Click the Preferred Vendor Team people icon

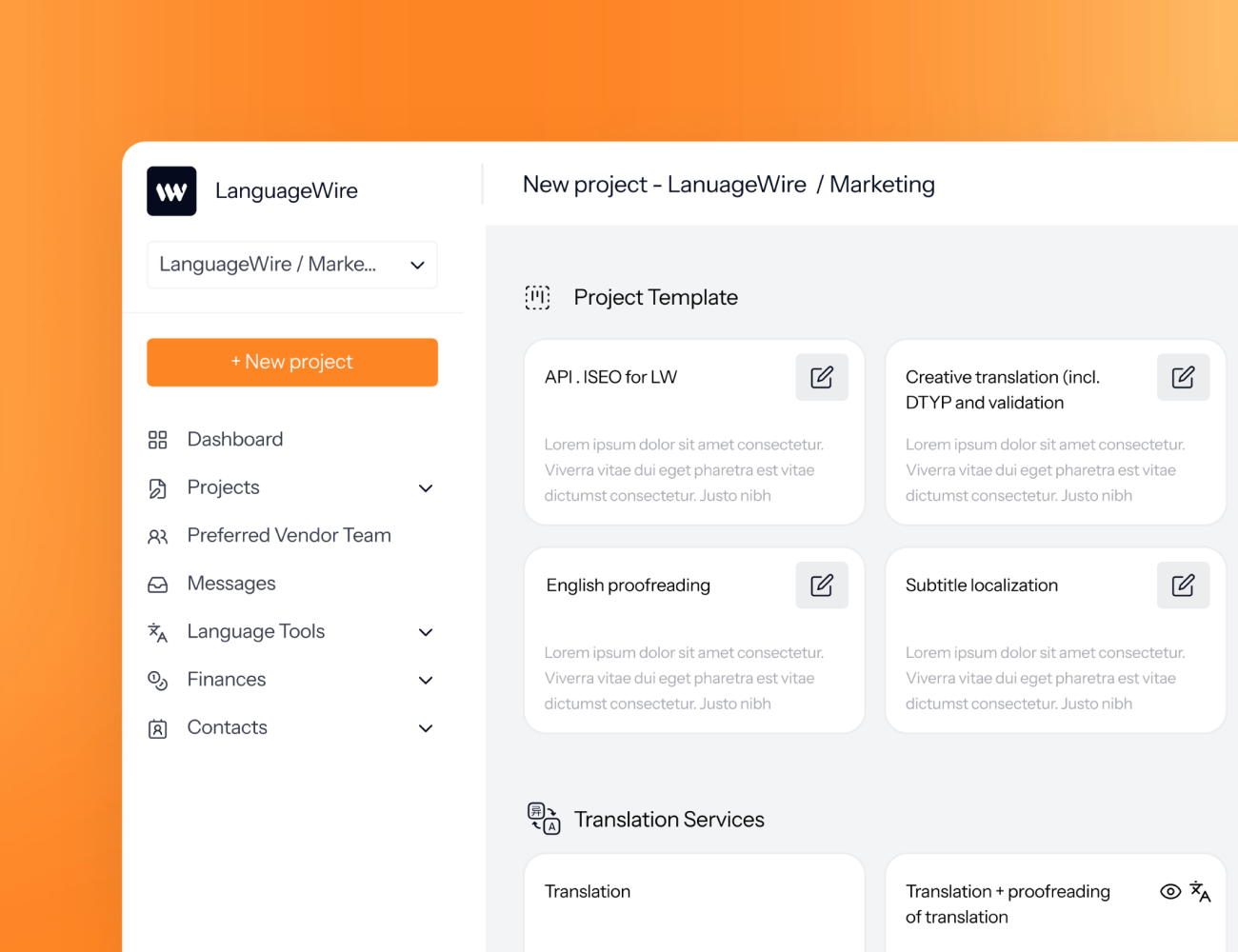click(x=158, y=535)
